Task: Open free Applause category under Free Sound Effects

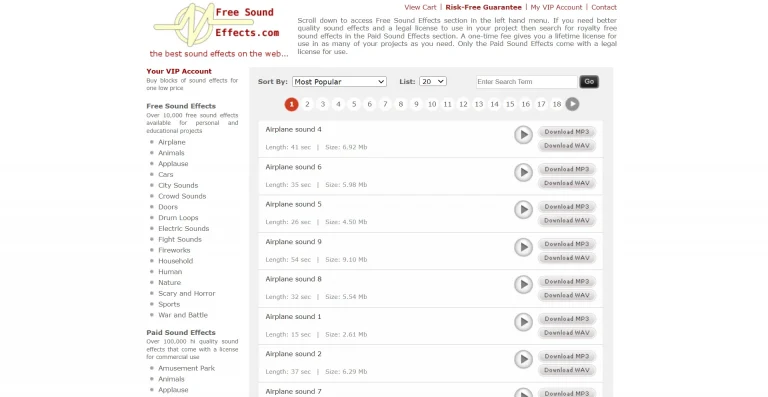Action: click(173, 164)
